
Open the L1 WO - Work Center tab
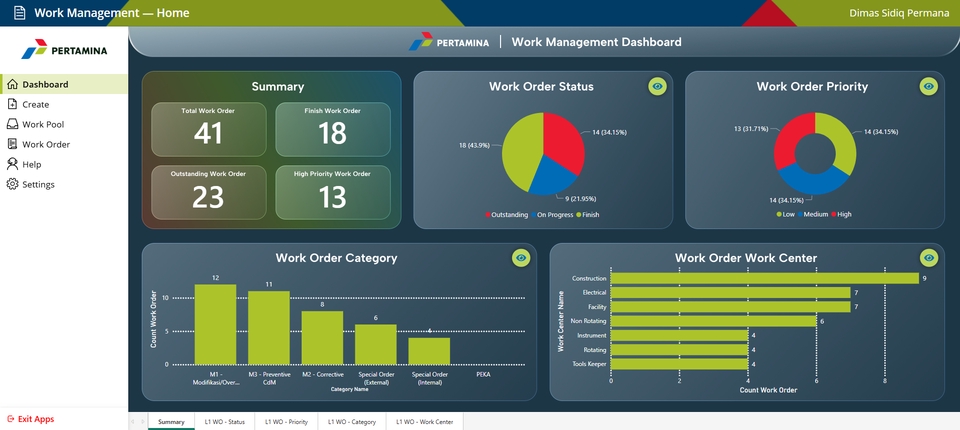[424, 422]
